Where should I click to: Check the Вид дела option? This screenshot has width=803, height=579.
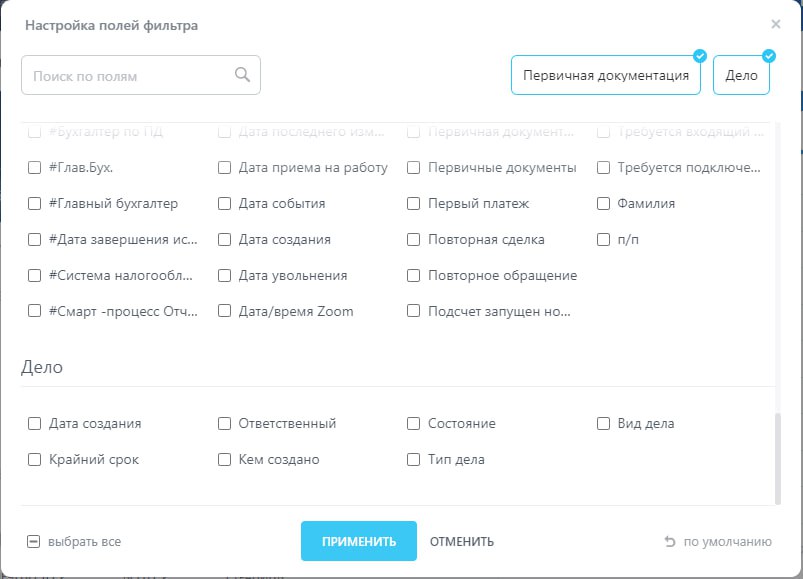(x=604, y=424)
